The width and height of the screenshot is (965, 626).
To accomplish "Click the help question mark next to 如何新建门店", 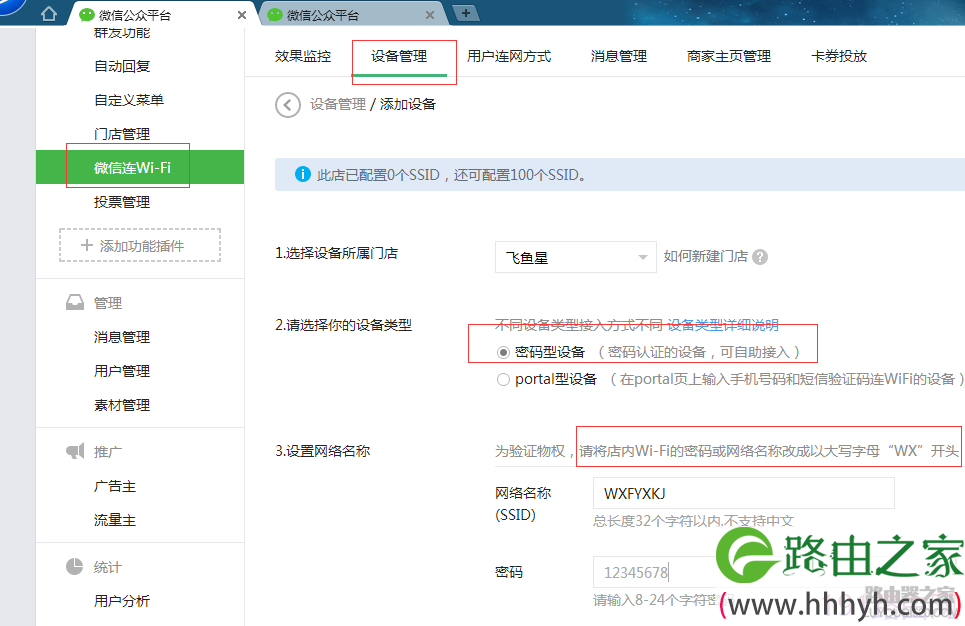I will pyautogui.click(x=760, y=257).
